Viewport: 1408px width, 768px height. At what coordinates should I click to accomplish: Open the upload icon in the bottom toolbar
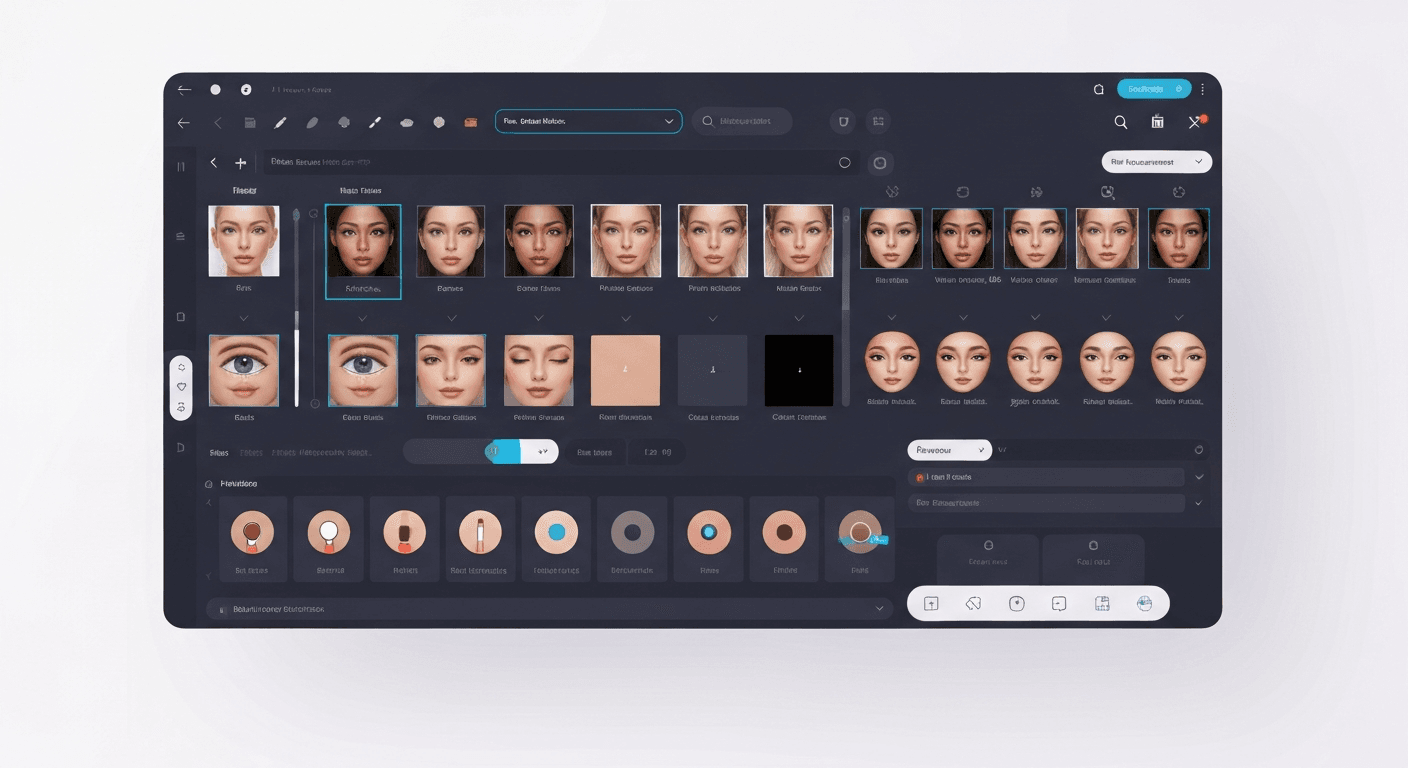tap(932, 603)
